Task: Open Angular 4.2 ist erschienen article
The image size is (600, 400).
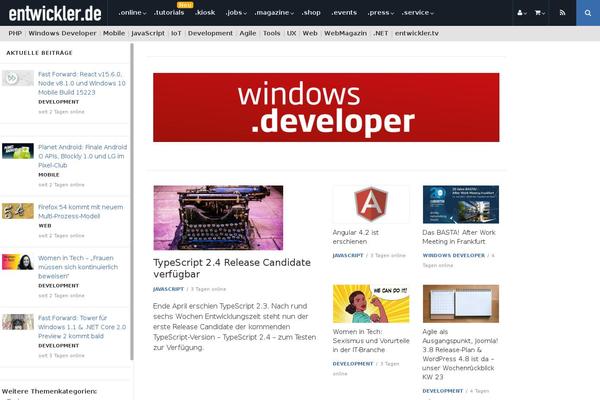Action: pyautogui.click(x=355, y=237)
